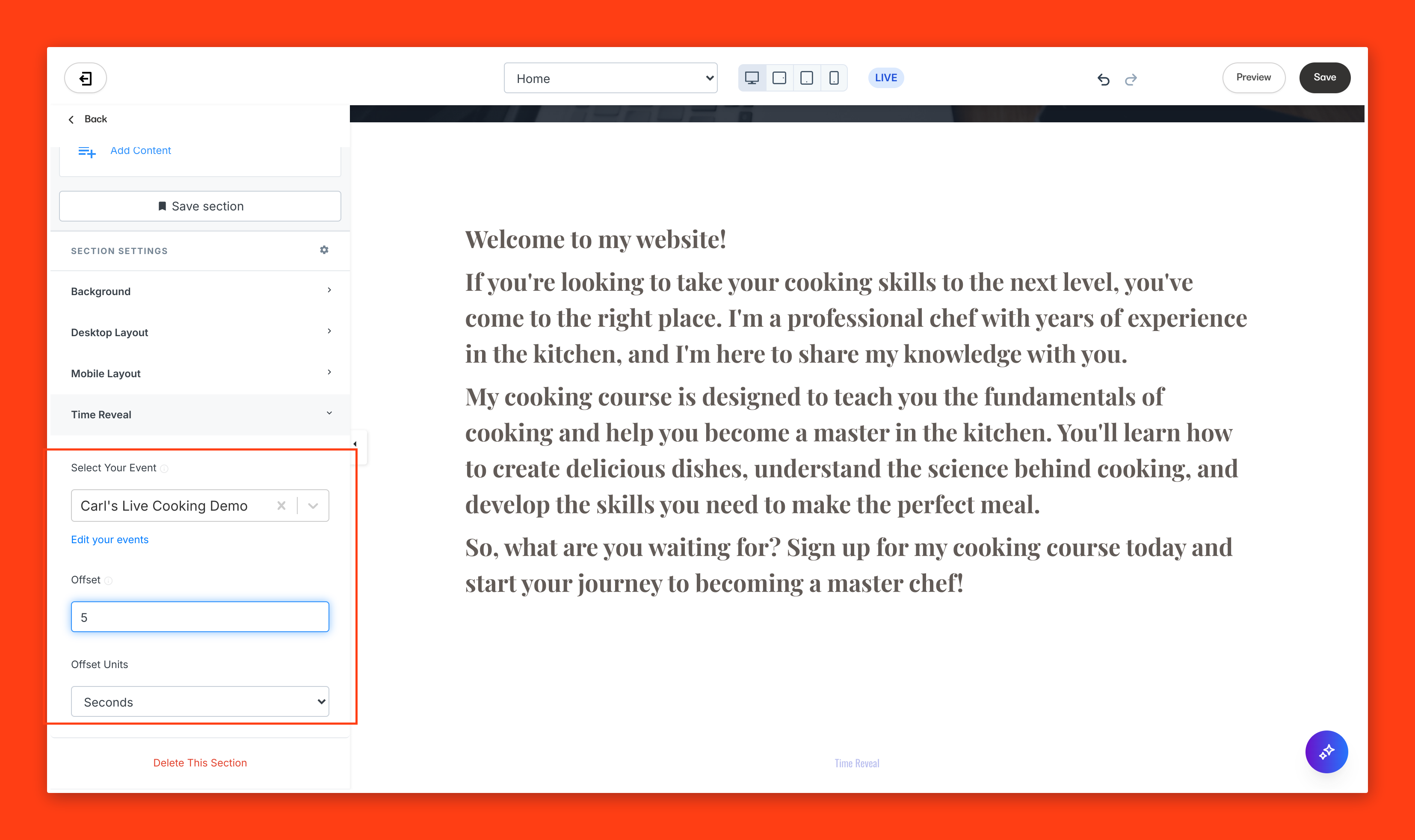Screen dimensions: 1415x840
Task: Switch to landscape tablet view
Action: [x=779, y=78]
